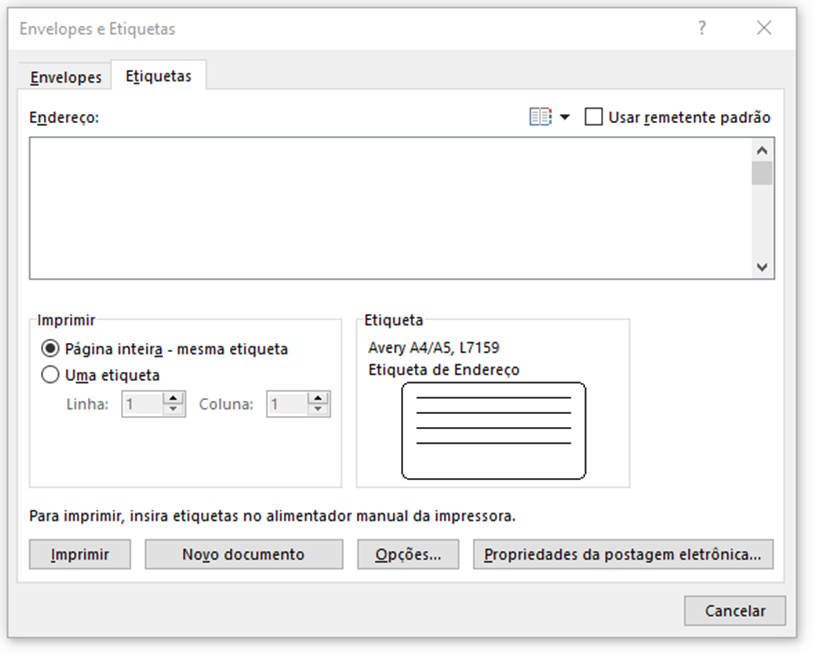The height and width of the screenshot is (659, 818).
Task: Click the label preview thumbnail
Action: point(494,431)
